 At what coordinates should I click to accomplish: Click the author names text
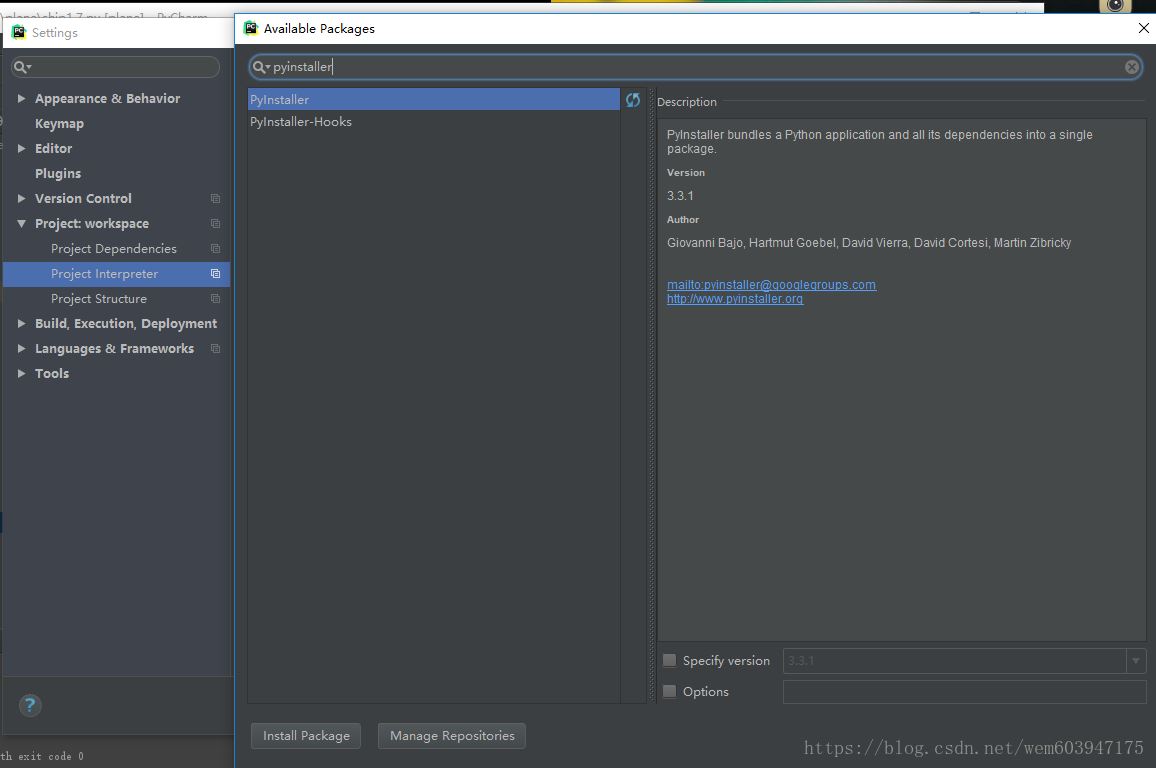(868, 242)
